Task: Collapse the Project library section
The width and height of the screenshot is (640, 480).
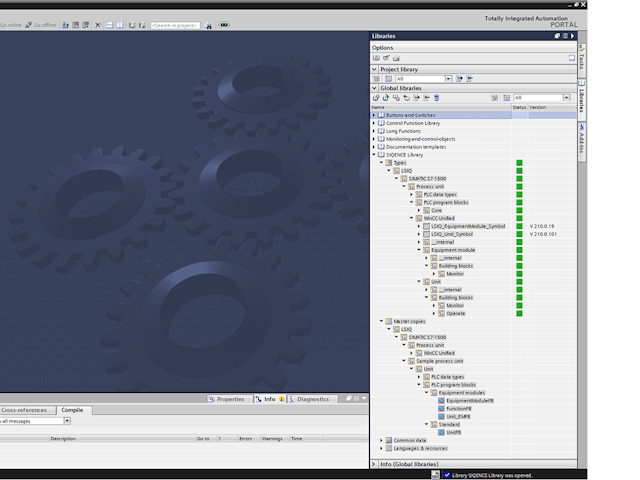Action: point(374,69)
